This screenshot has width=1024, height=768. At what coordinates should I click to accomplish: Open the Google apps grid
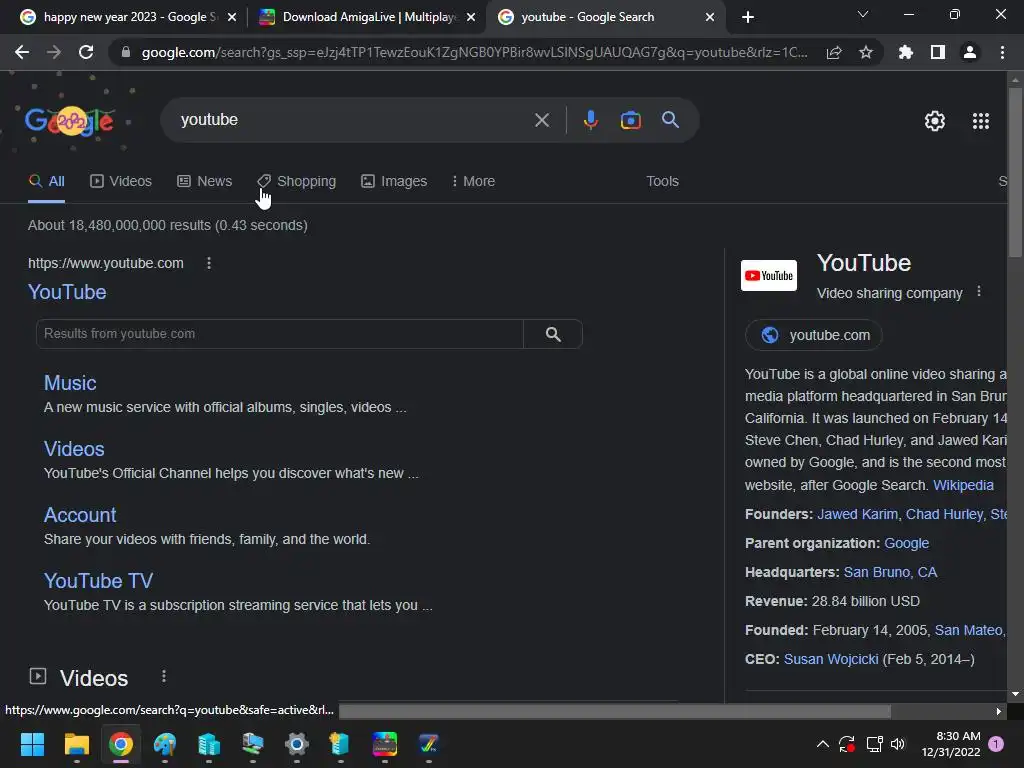(981, 121)
